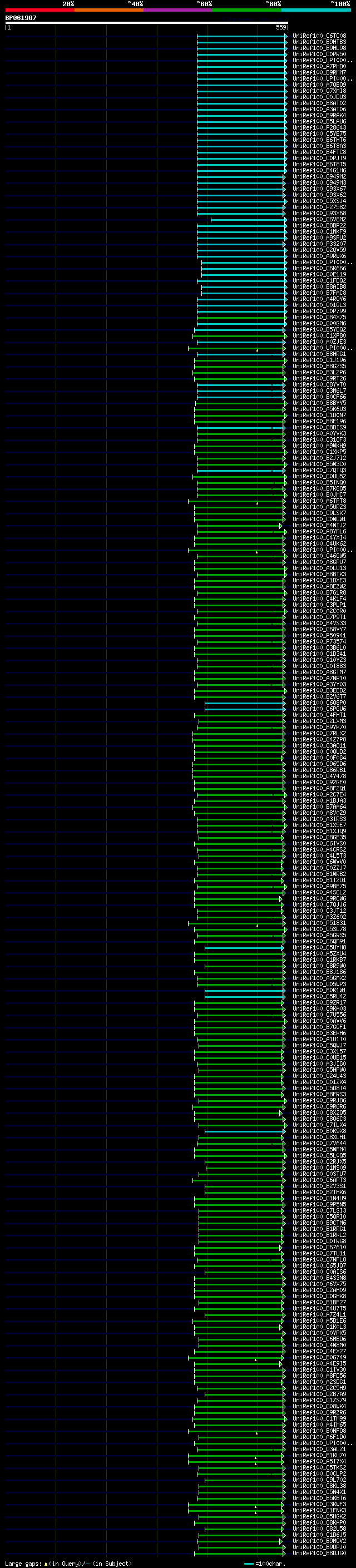The width and height of the screenshot is (356, 1568).
Task: Select label UniRef100_C4FHT1
Action: (319, 715)
